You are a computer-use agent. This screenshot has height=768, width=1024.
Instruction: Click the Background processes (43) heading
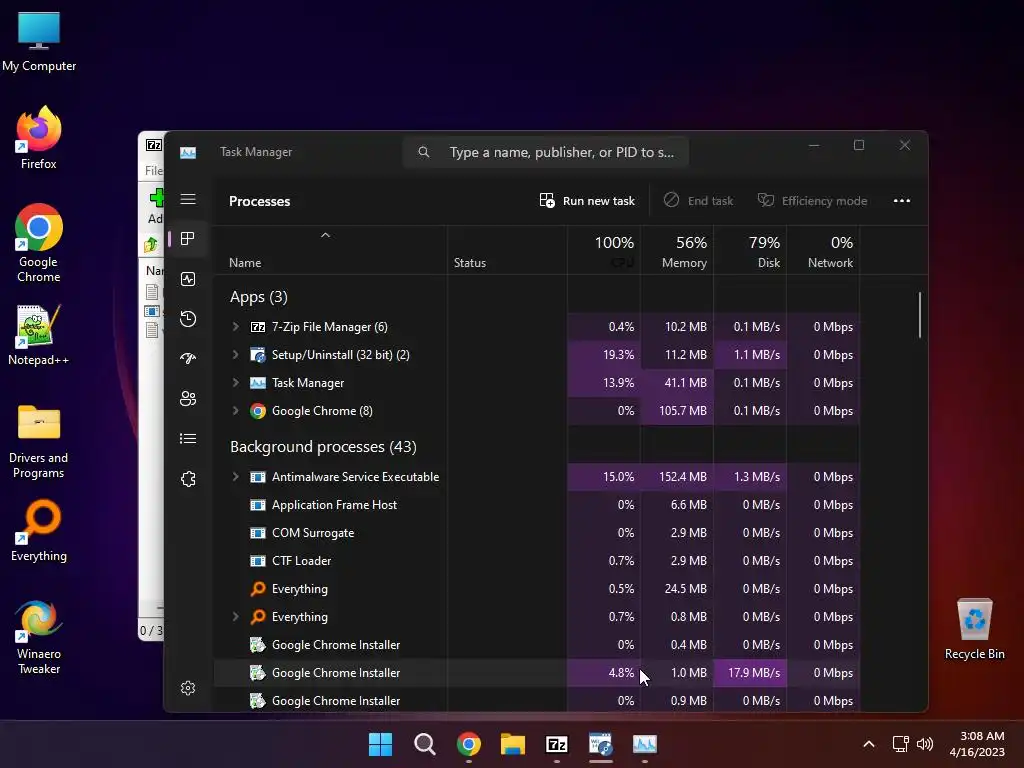tap(323, 447)
